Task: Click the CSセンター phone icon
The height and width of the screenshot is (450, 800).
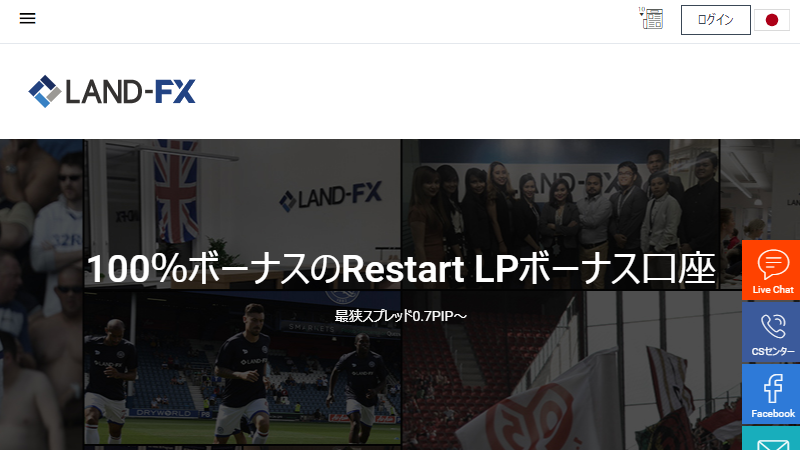Action: [x=773, y=326]
